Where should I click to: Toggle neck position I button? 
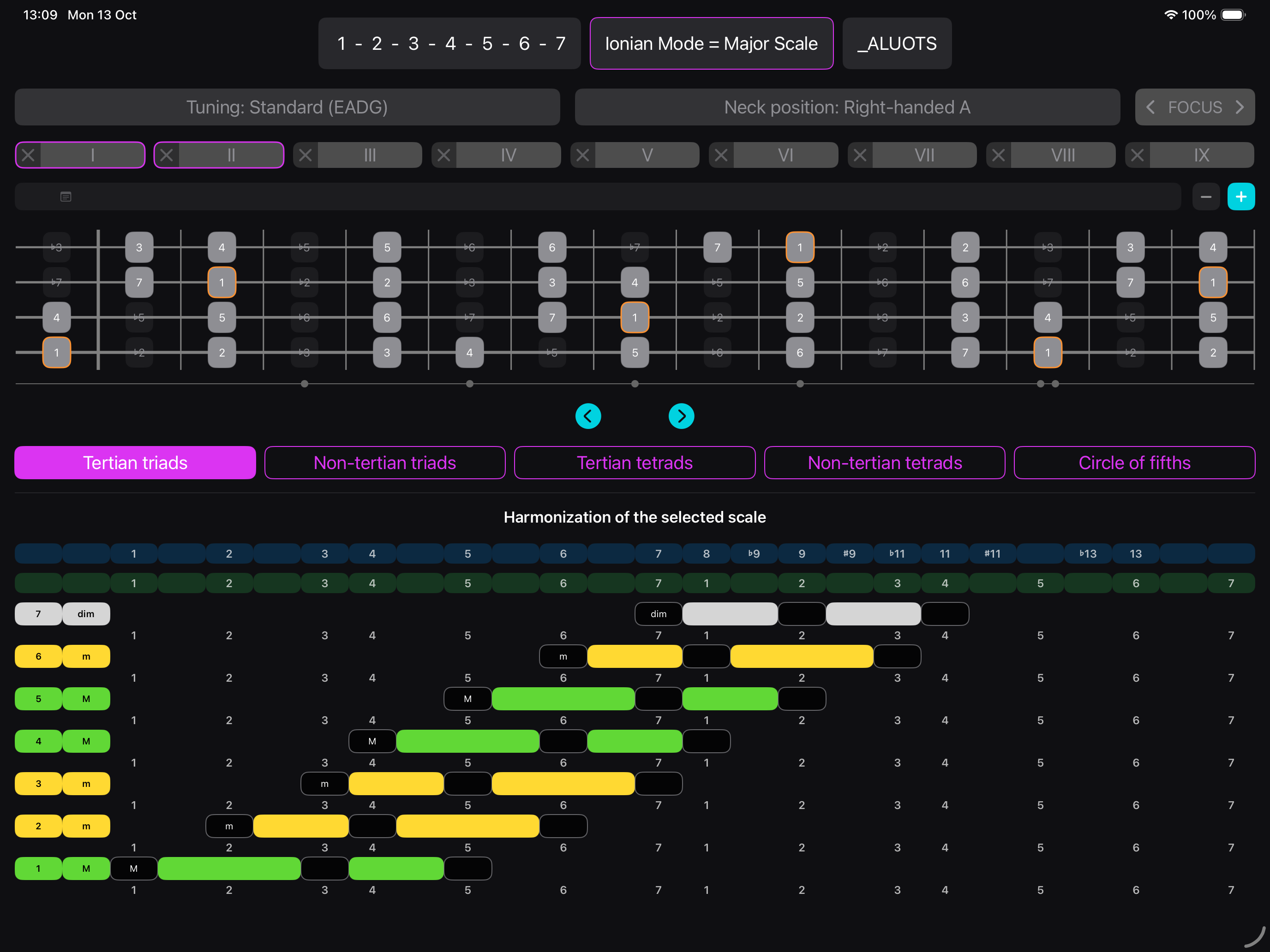click(x=92, y=155)
